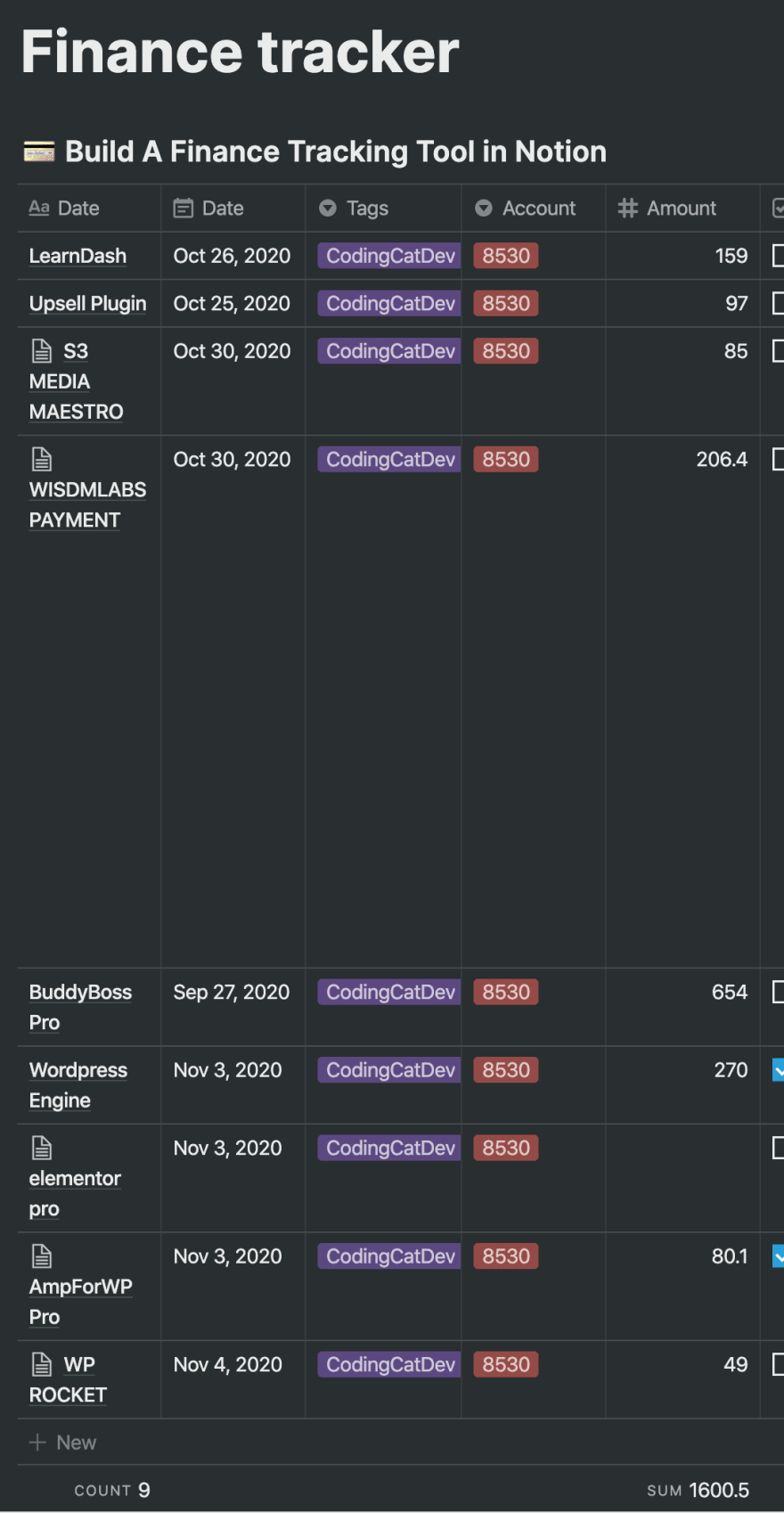Click the page icon above AmpForWP Pro
This screenshot has width=784, height=1513.
click(42, 1256)
